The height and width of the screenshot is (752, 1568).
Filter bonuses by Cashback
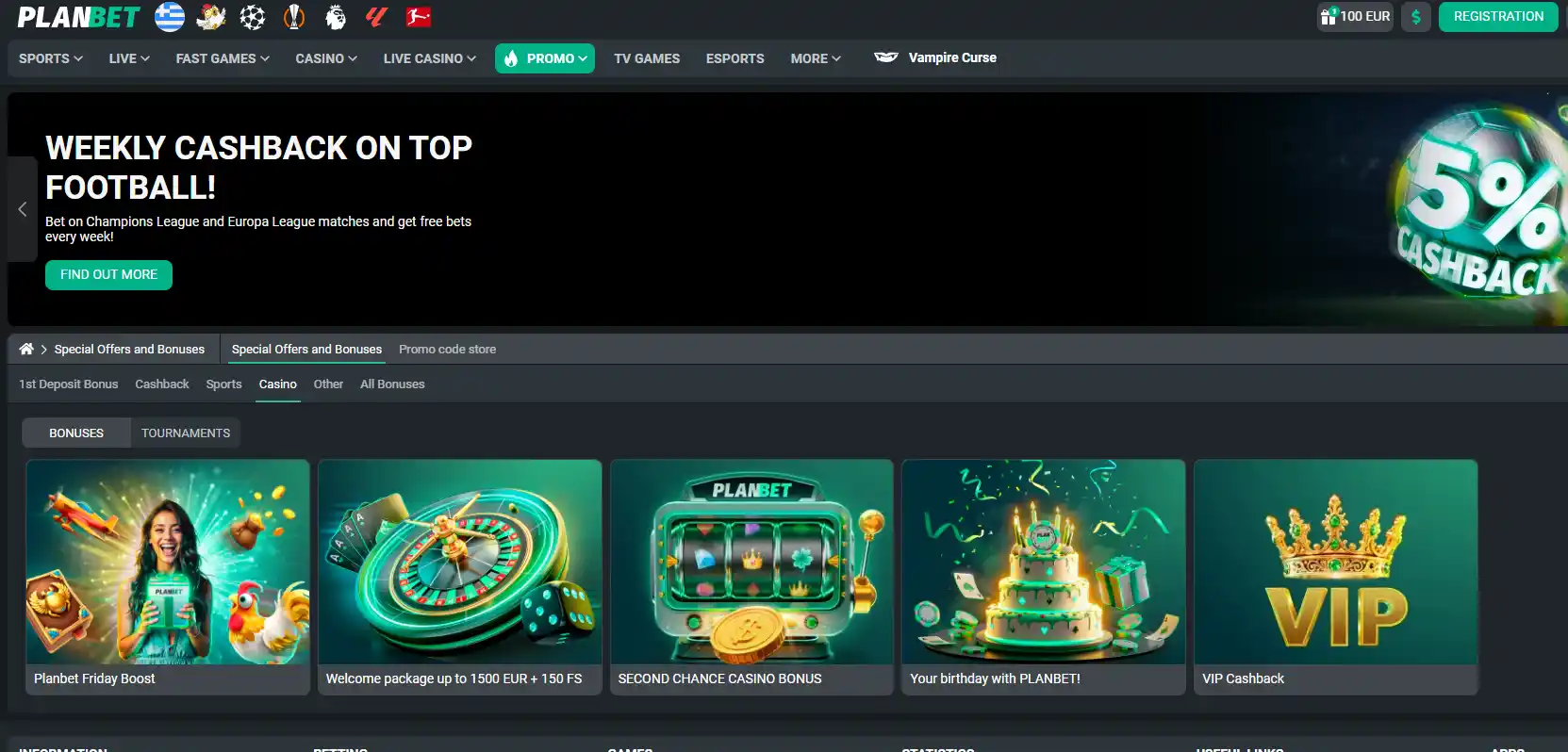(x=162, y=384)
